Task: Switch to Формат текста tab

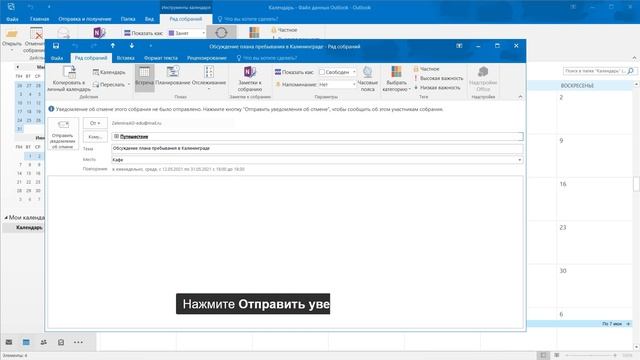Action: click(161, 58)
